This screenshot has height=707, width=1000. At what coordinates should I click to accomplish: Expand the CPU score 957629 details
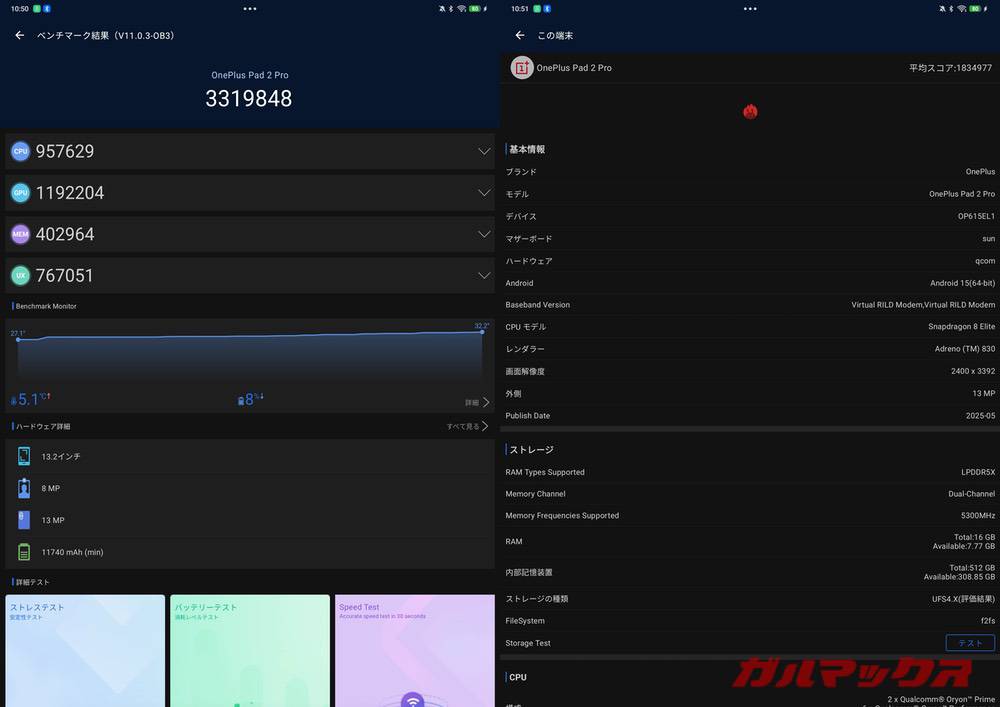click(485, 151)
